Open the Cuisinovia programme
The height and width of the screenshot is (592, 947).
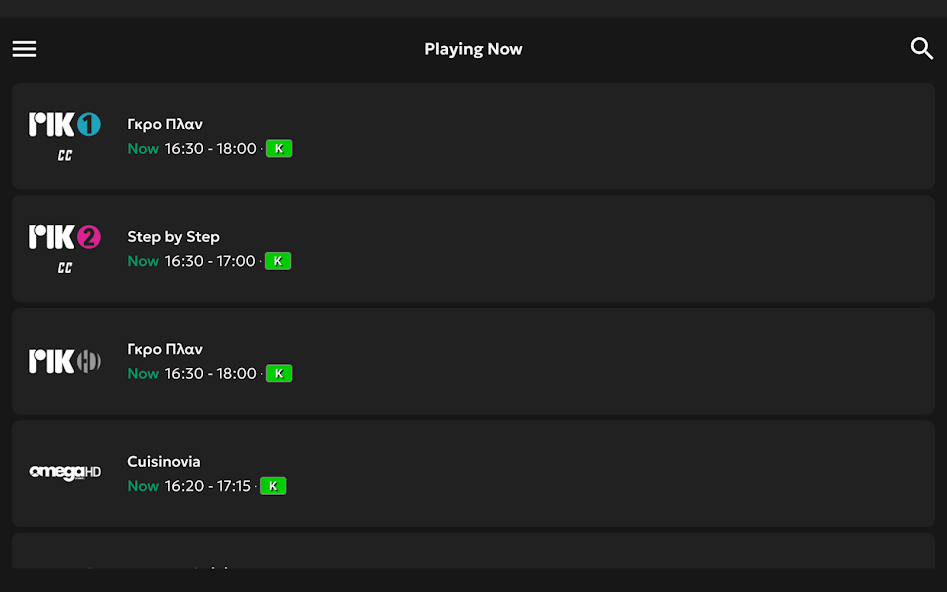coord(164,462)
